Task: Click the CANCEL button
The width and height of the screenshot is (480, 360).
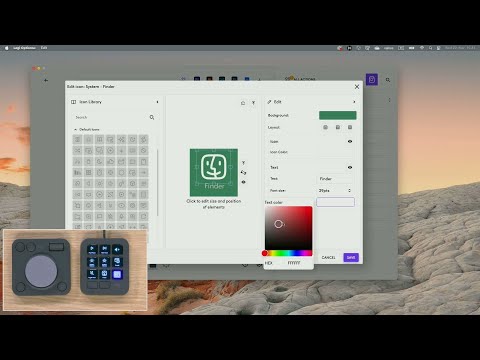Action: [x=329, y=257]
